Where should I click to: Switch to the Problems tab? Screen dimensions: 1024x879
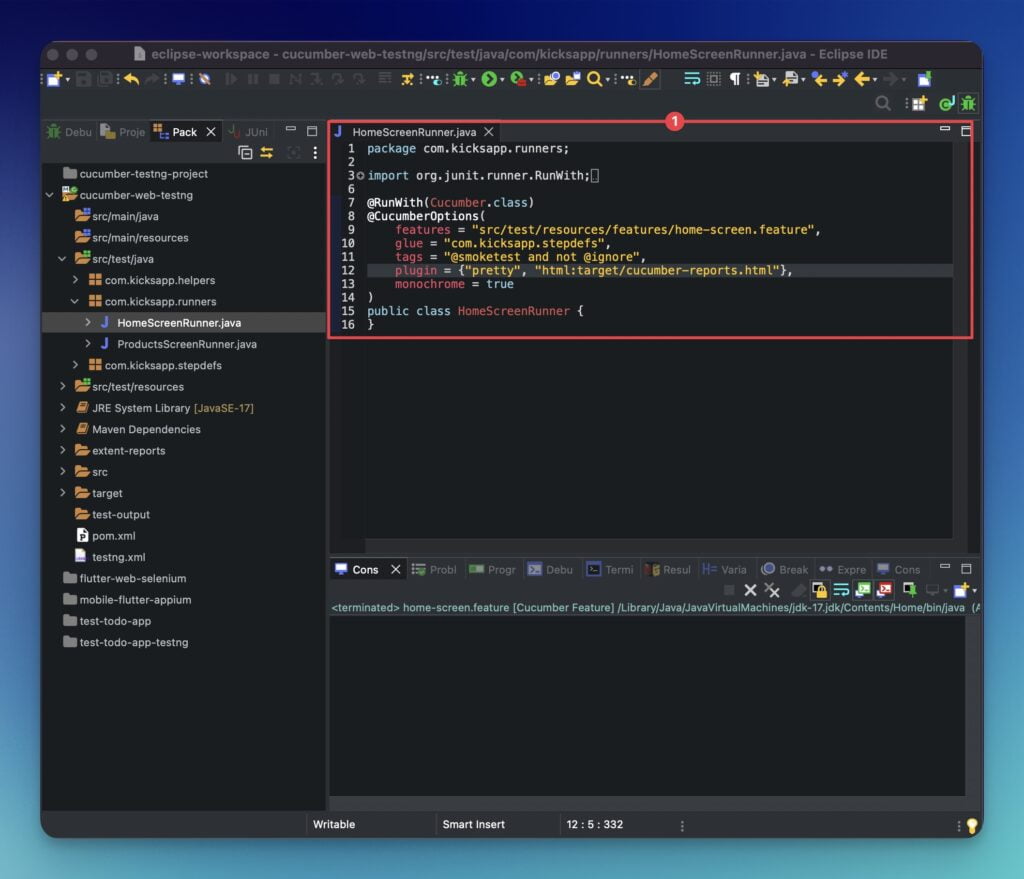click(x=434, y=569)
